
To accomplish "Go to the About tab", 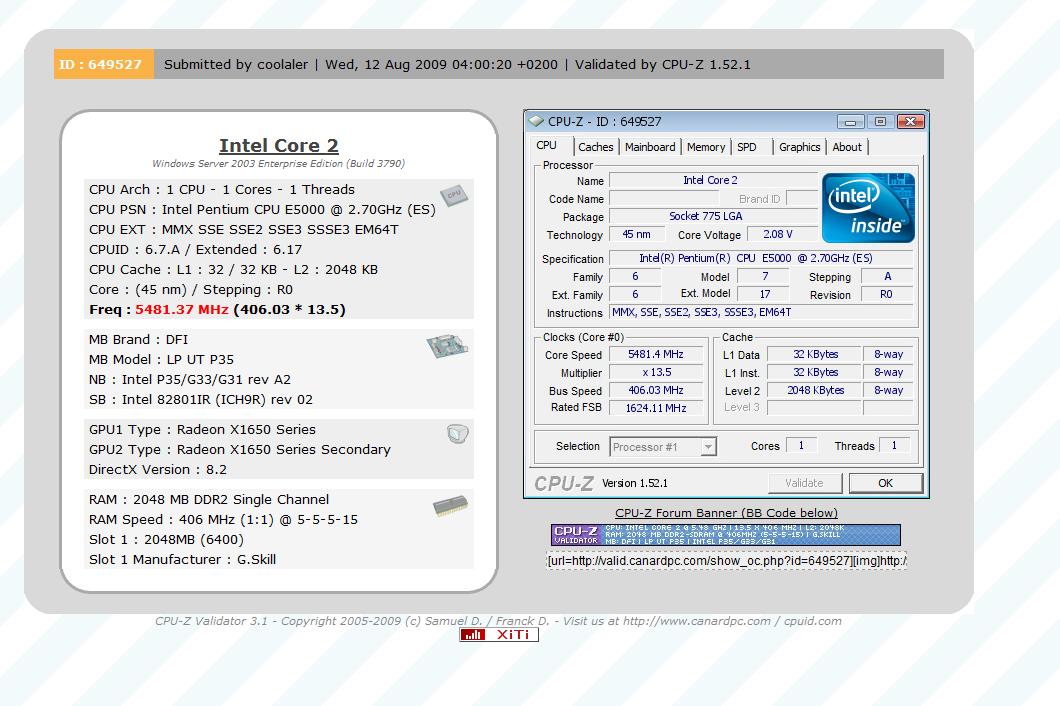I will (x=847, y=147).
